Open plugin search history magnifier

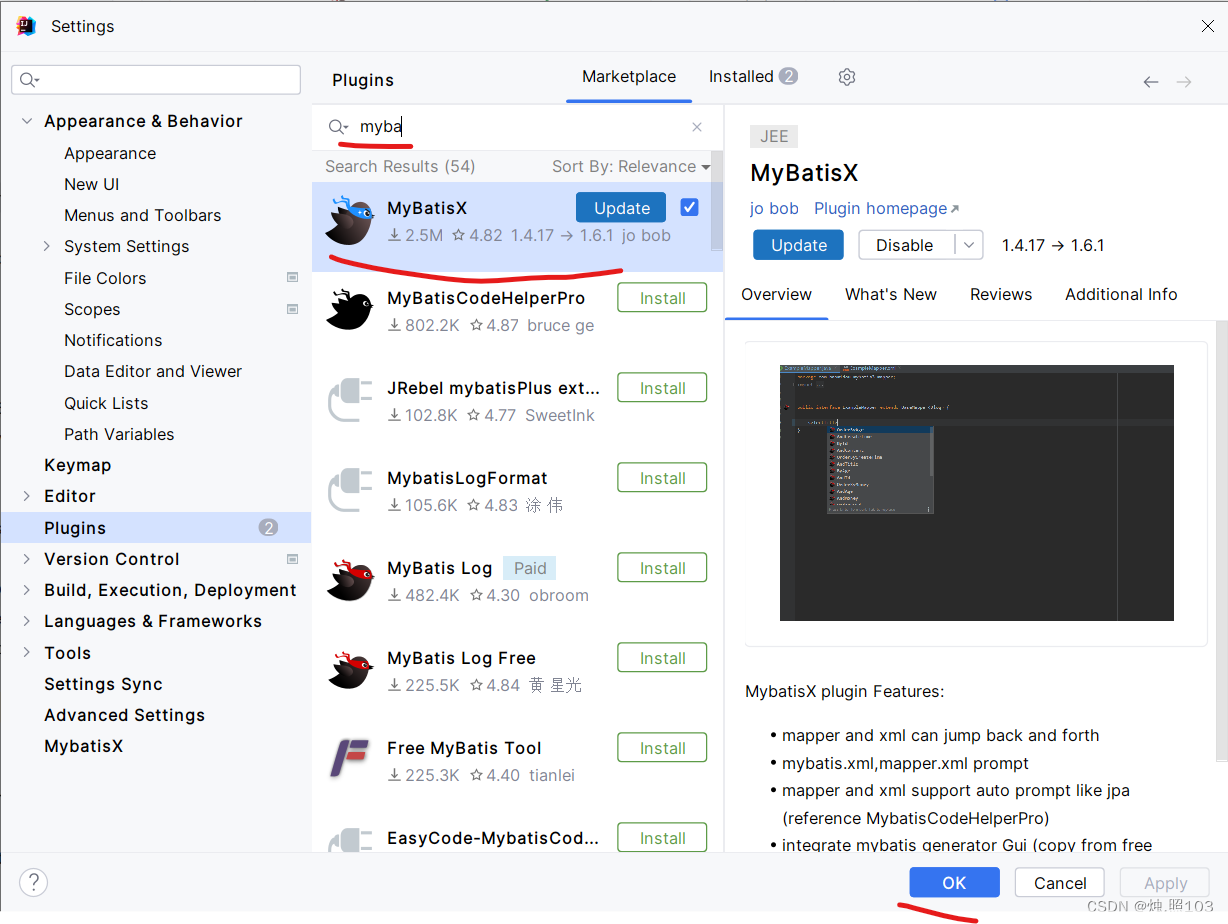pos(338,127)
